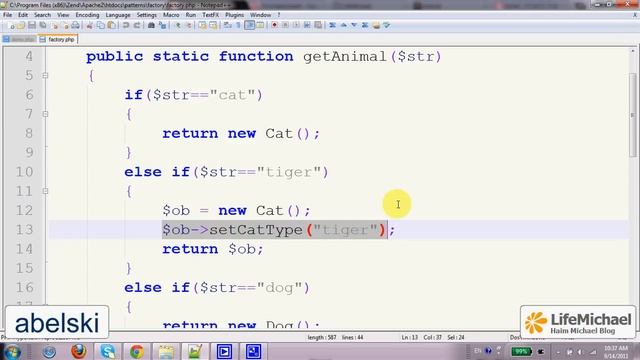Open Chrome from the taskbar
640x360 pixels.
coord(137,351)
